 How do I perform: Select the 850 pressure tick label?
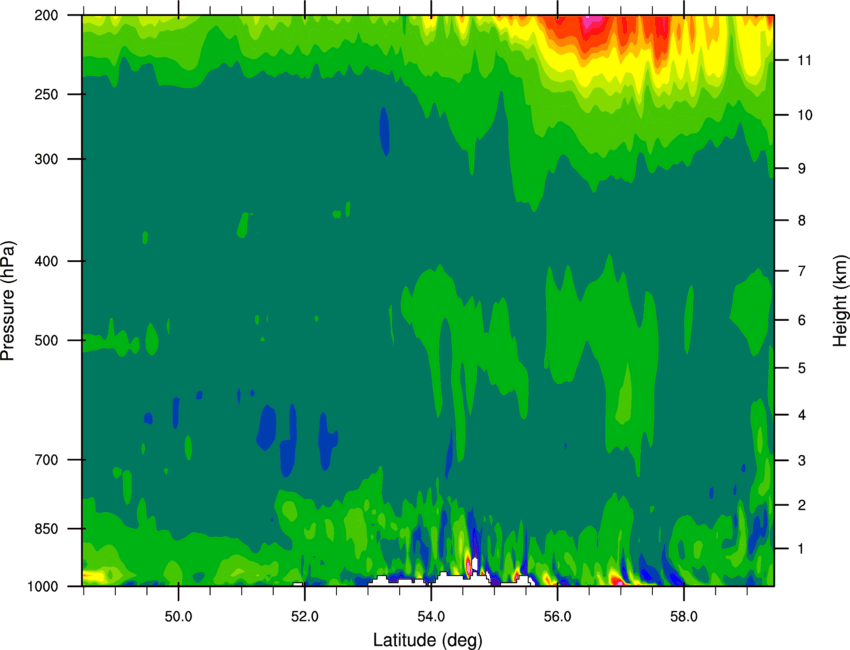(x=47, y=529)
